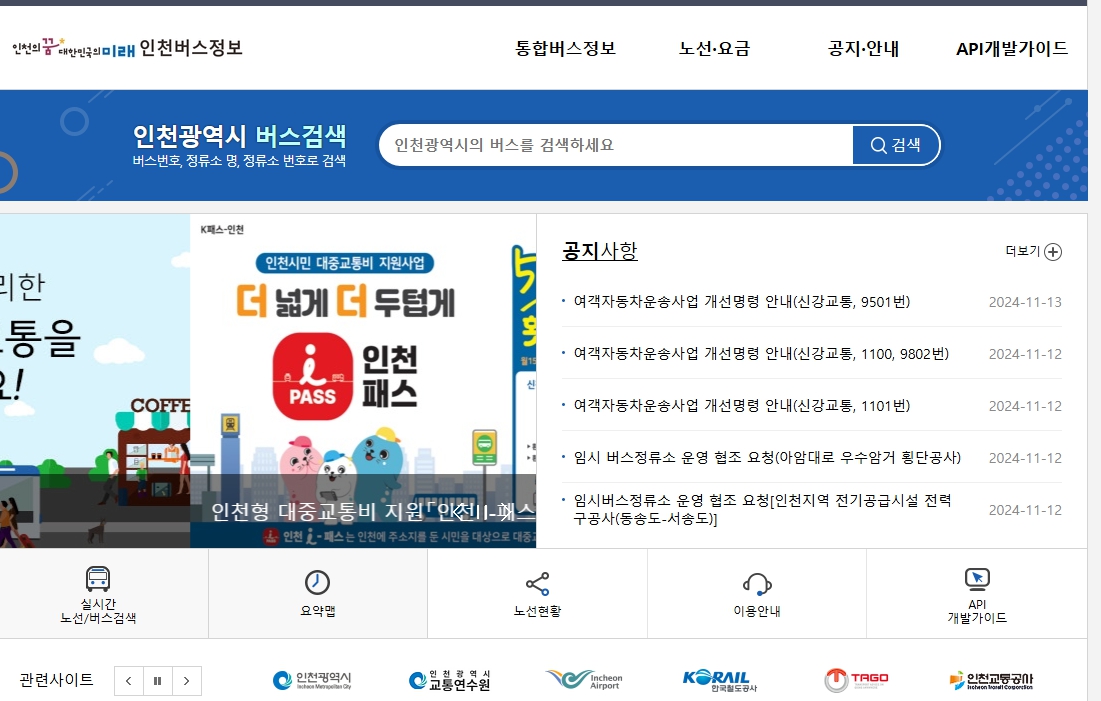The image size is (1101, 701).
Task: Open the TAGO logo link
Action: tap(856, 679)
